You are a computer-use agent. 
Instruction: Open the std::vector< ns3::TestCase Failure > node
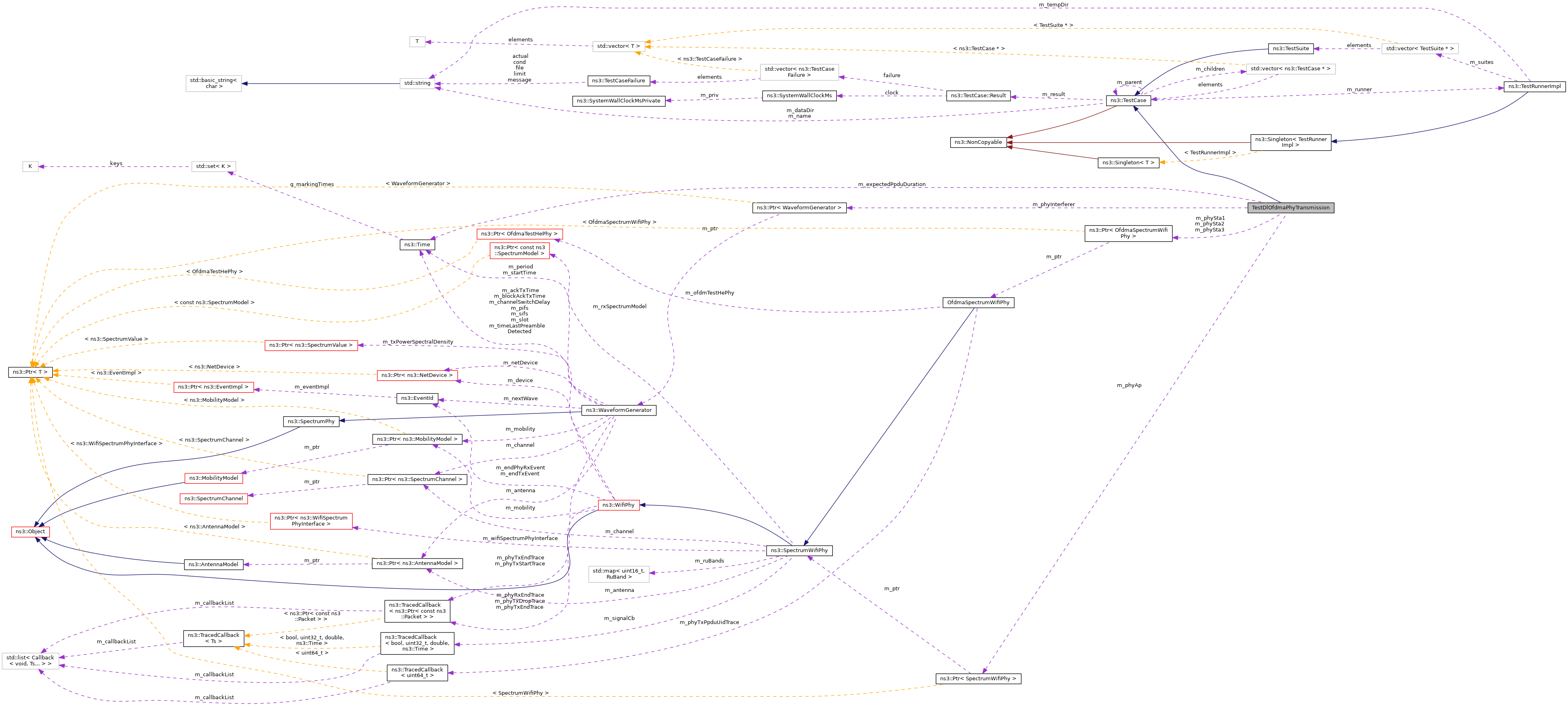click(x=799, y=72)
